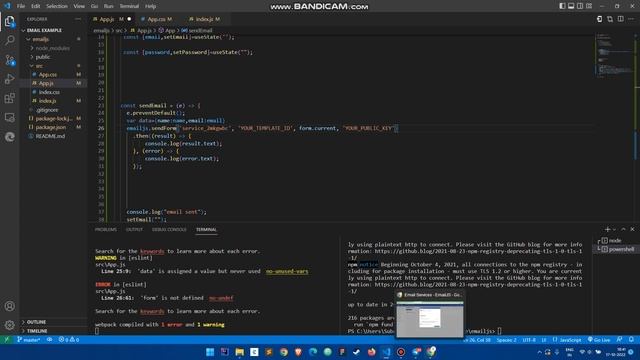Open the notifications bell in the status bar
The height and width of the screenshot is (360, 640).
pyautogui.click(x=631, y=340)
